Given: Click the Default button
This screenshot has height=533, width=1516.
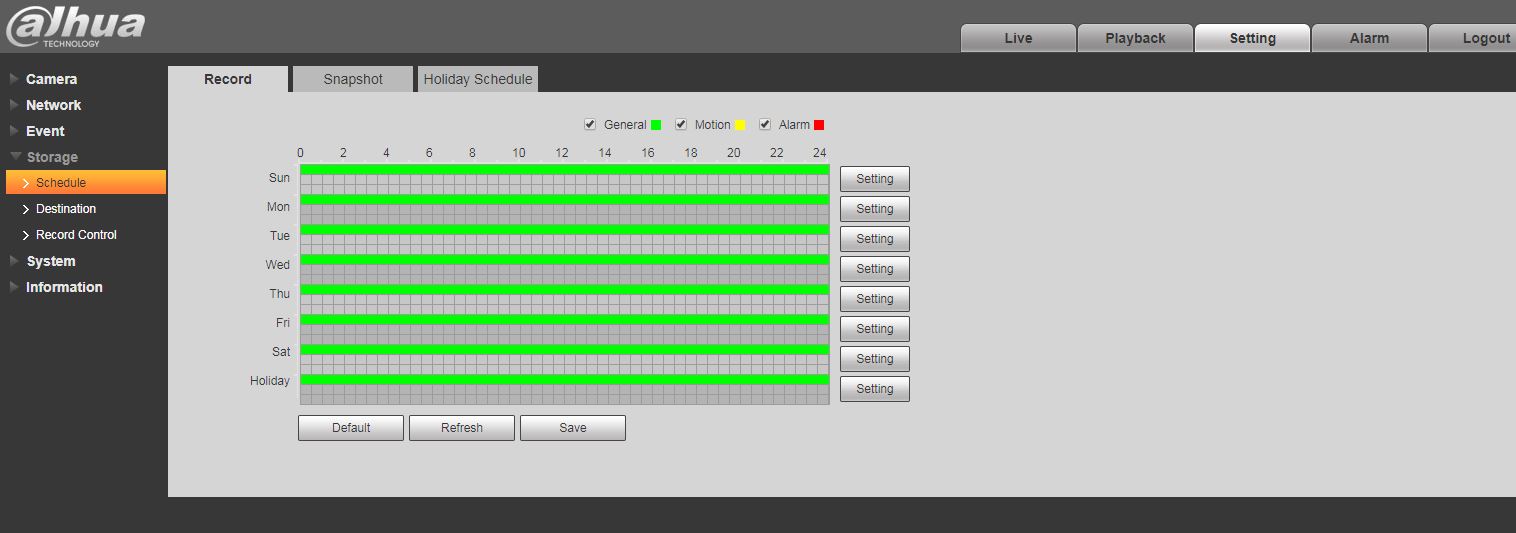Looking at the screenshot, I should click(x=351, y=428).
